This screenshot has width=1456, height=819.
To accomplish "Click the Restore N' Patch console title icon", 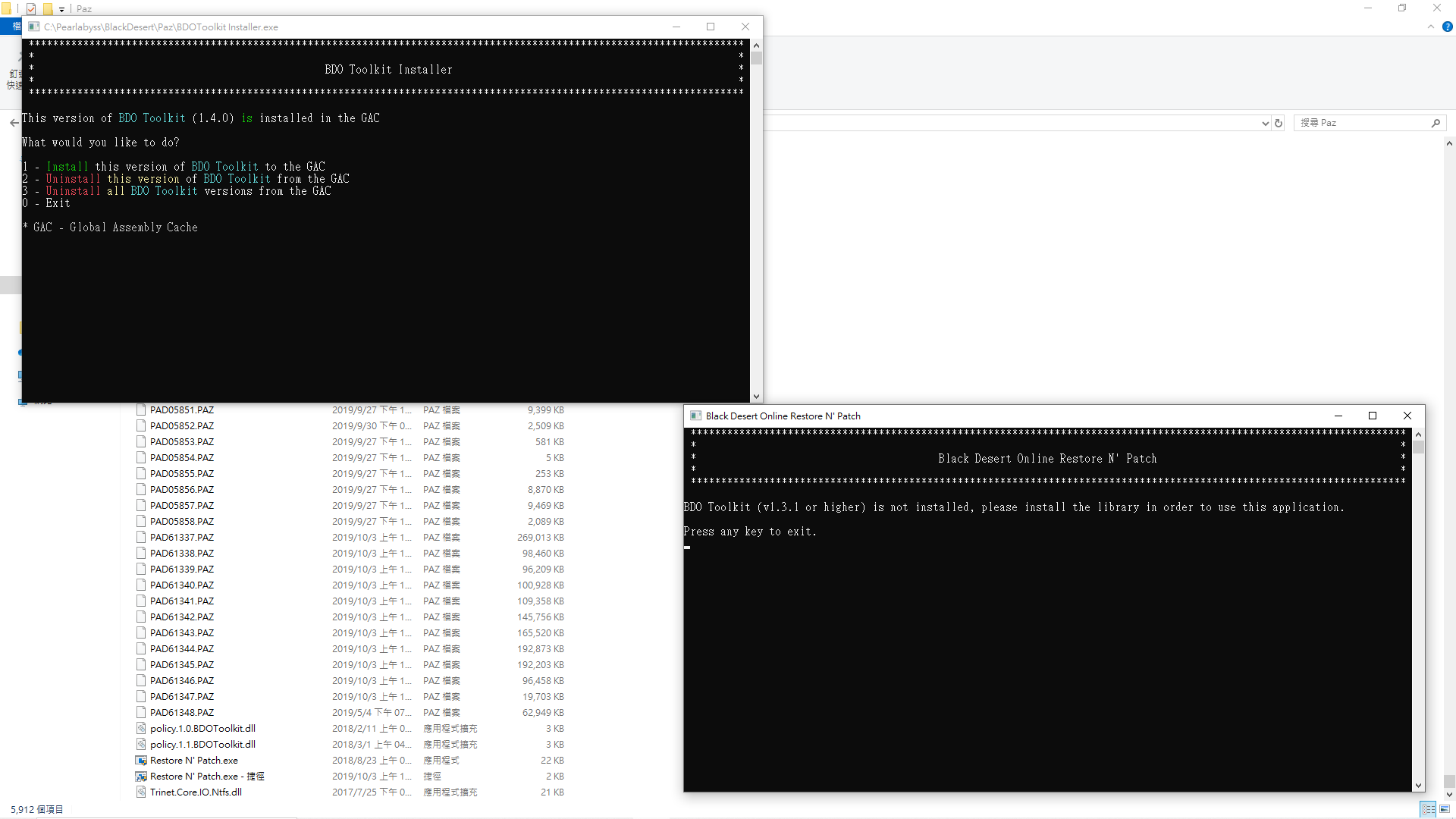I will [x=695, y=416].
